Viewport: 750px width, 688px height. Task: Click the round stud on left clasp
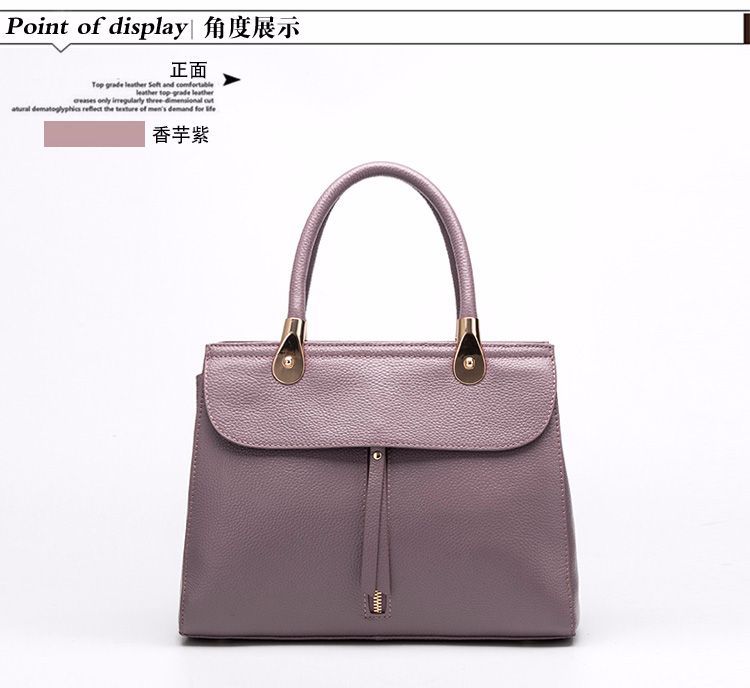click(288, 363)
